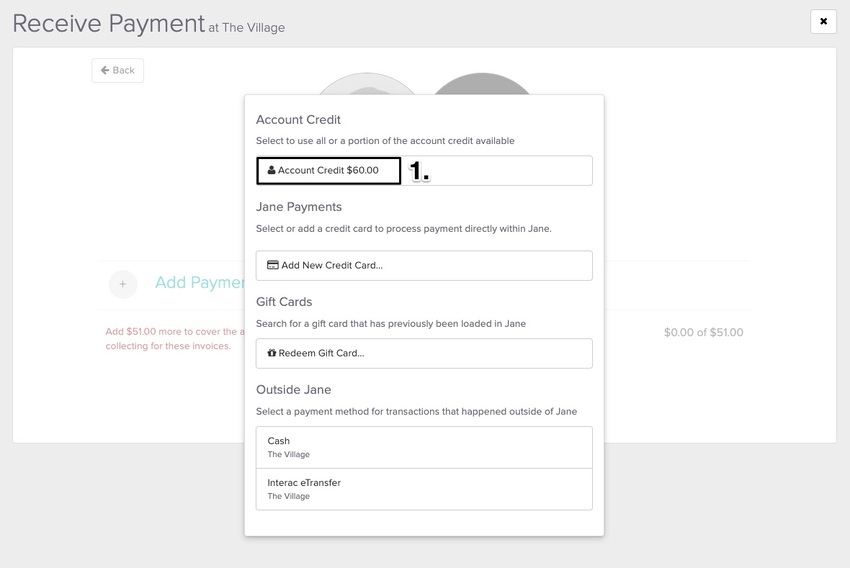Choose Interac eTransfer payment method

pyautogui.click(x=424, y=489)
